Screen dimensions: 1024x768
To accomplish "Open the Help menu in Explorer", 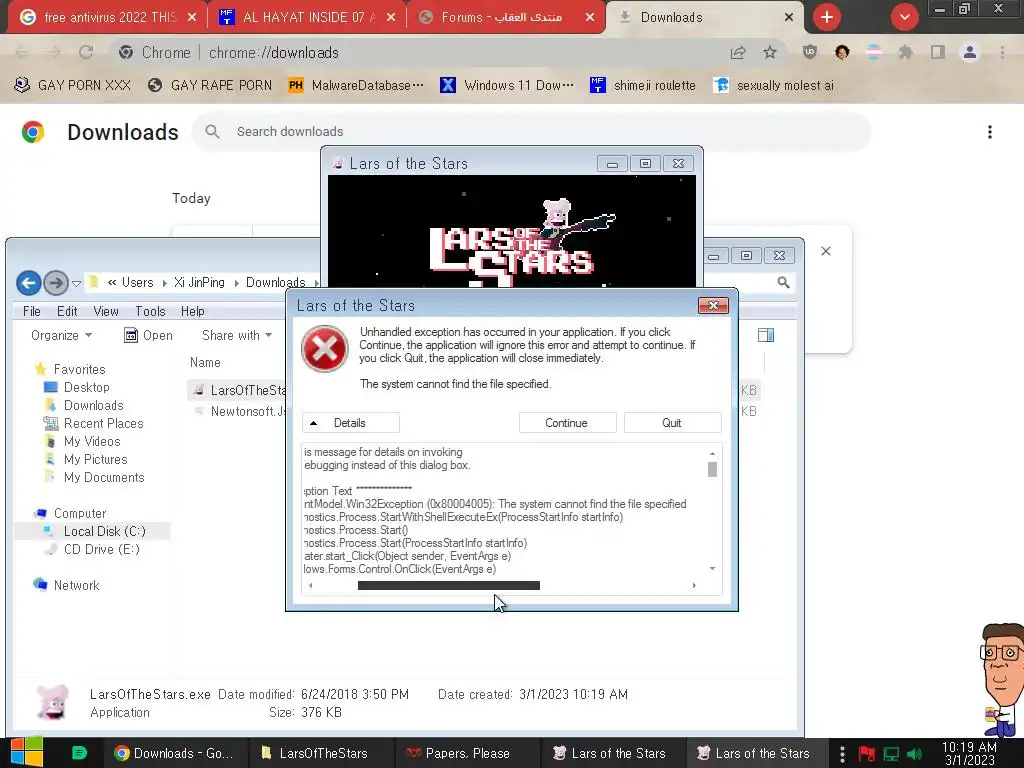I will click(x=193, y=312).
